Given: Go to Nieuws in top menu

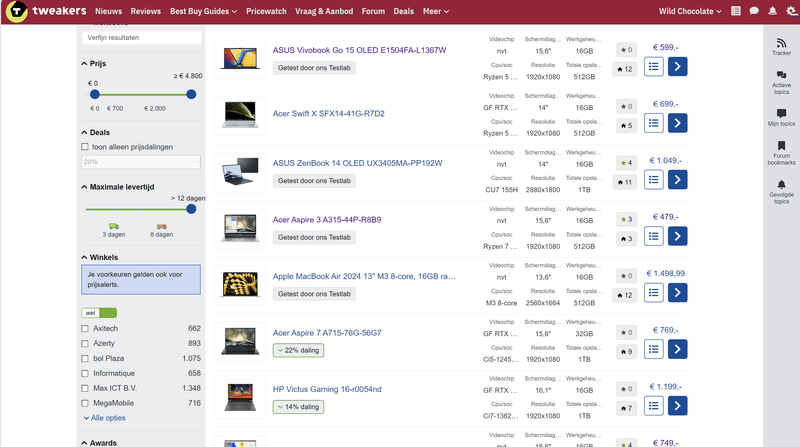Looking at the screenshot, I should coord(109,11).
